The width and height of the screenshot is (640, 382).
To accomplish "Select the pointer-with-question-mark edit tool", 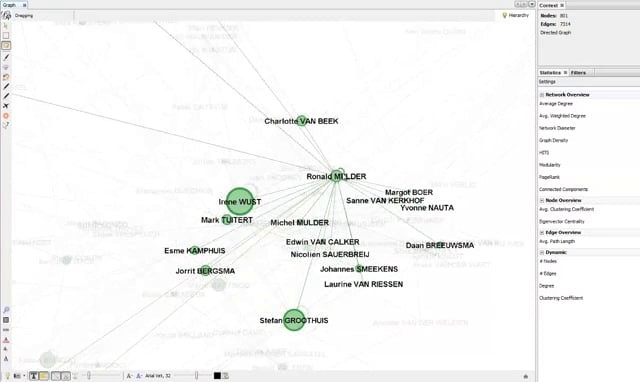I will 6,126.
